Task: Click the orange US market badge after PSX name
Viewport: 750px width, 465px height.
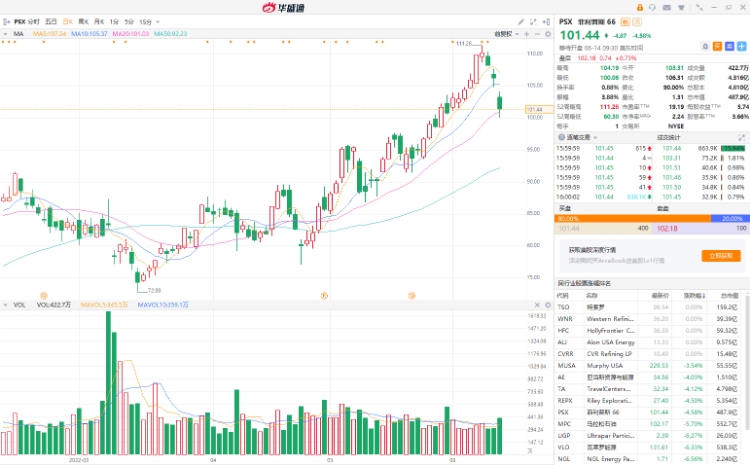Action: point(625,22)
